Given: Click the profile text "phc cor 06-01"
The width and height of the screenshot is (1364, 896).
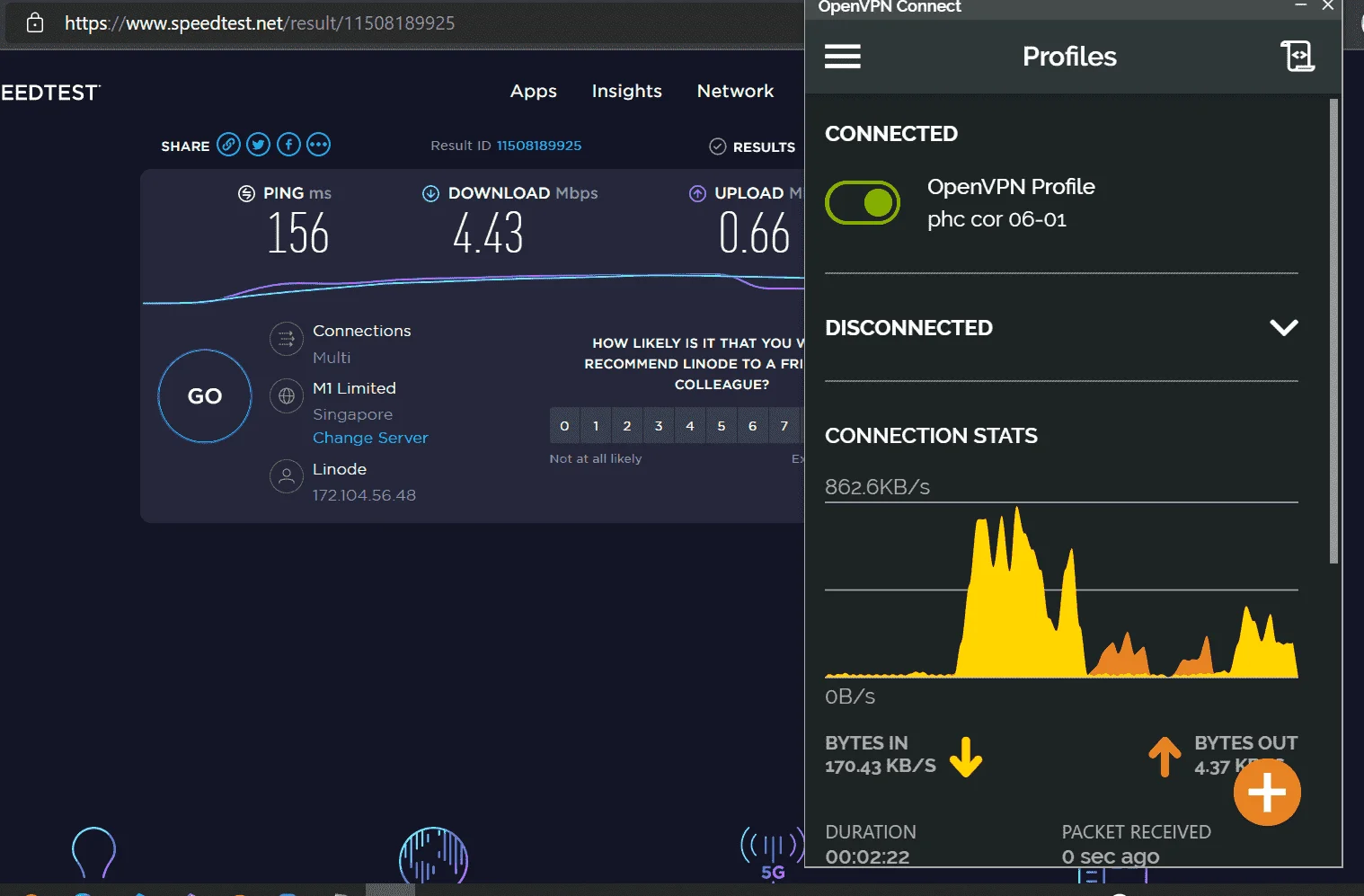Looking at the screenshot, I should click(996, 219).
